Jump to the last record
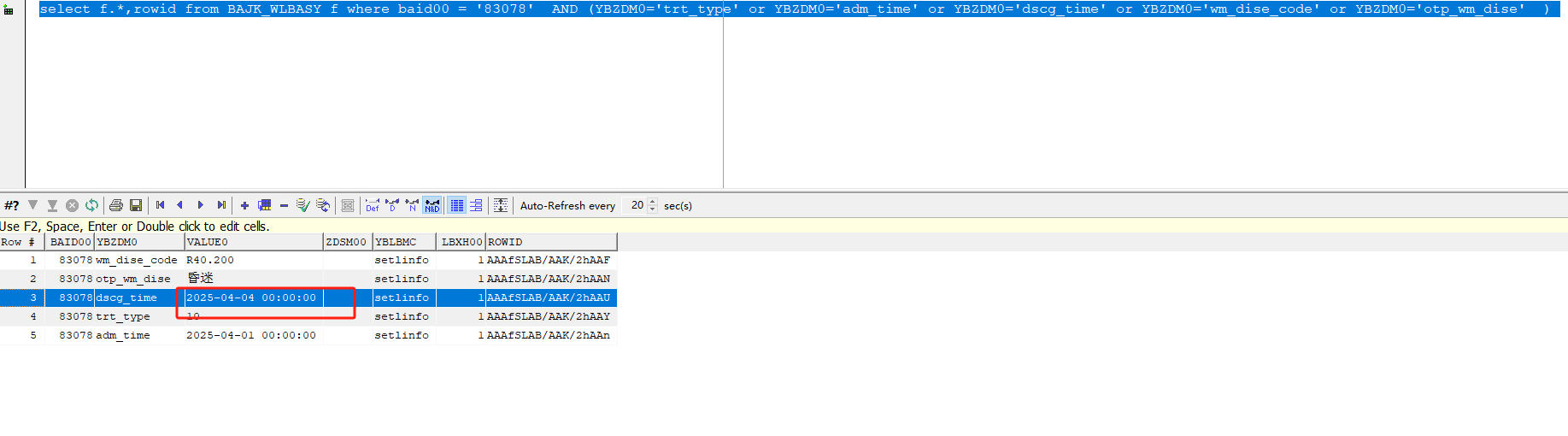 [221, 205]
